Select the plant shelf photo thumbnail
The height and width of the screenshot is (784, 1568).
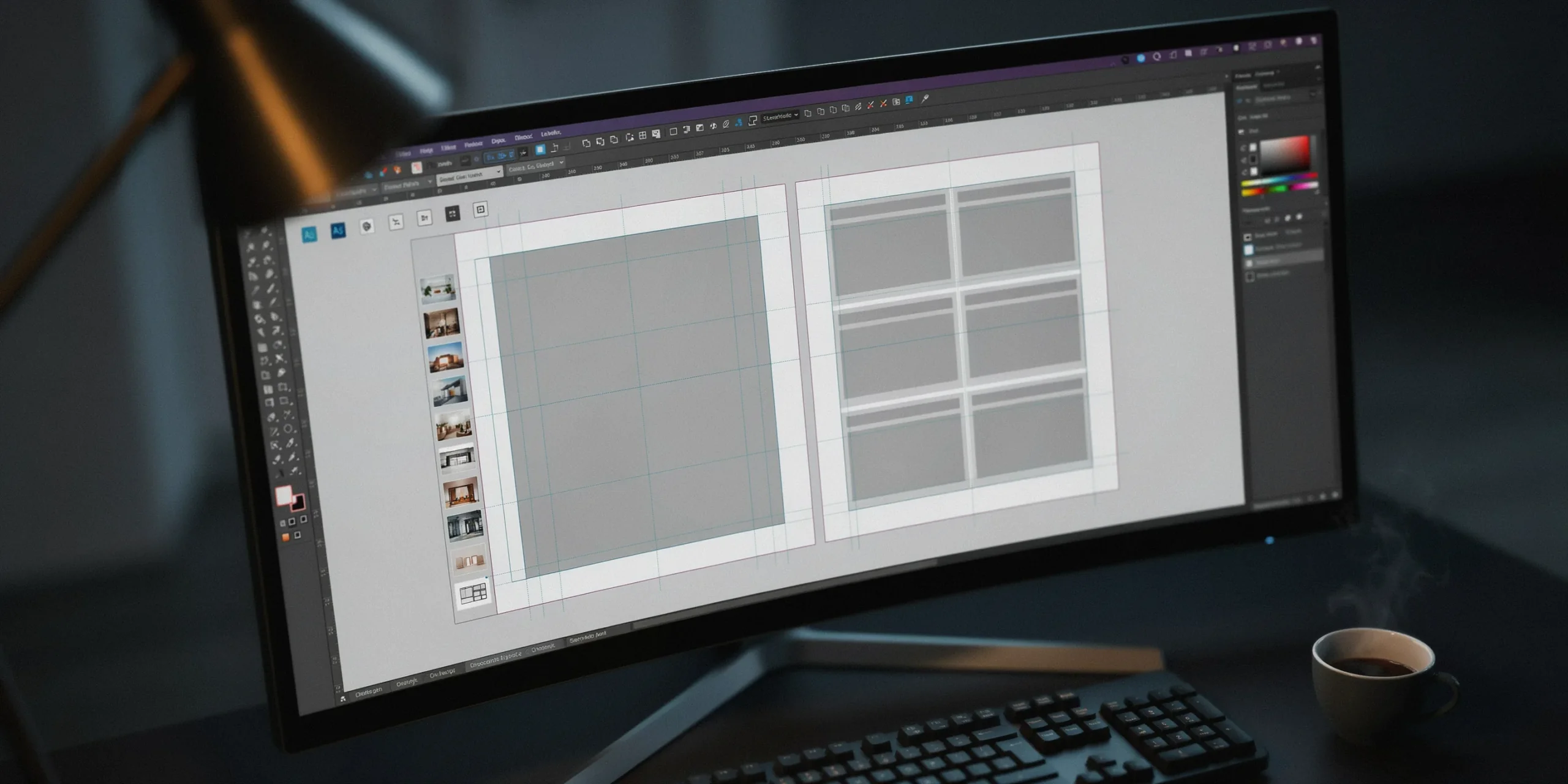(x=437, y=290)
